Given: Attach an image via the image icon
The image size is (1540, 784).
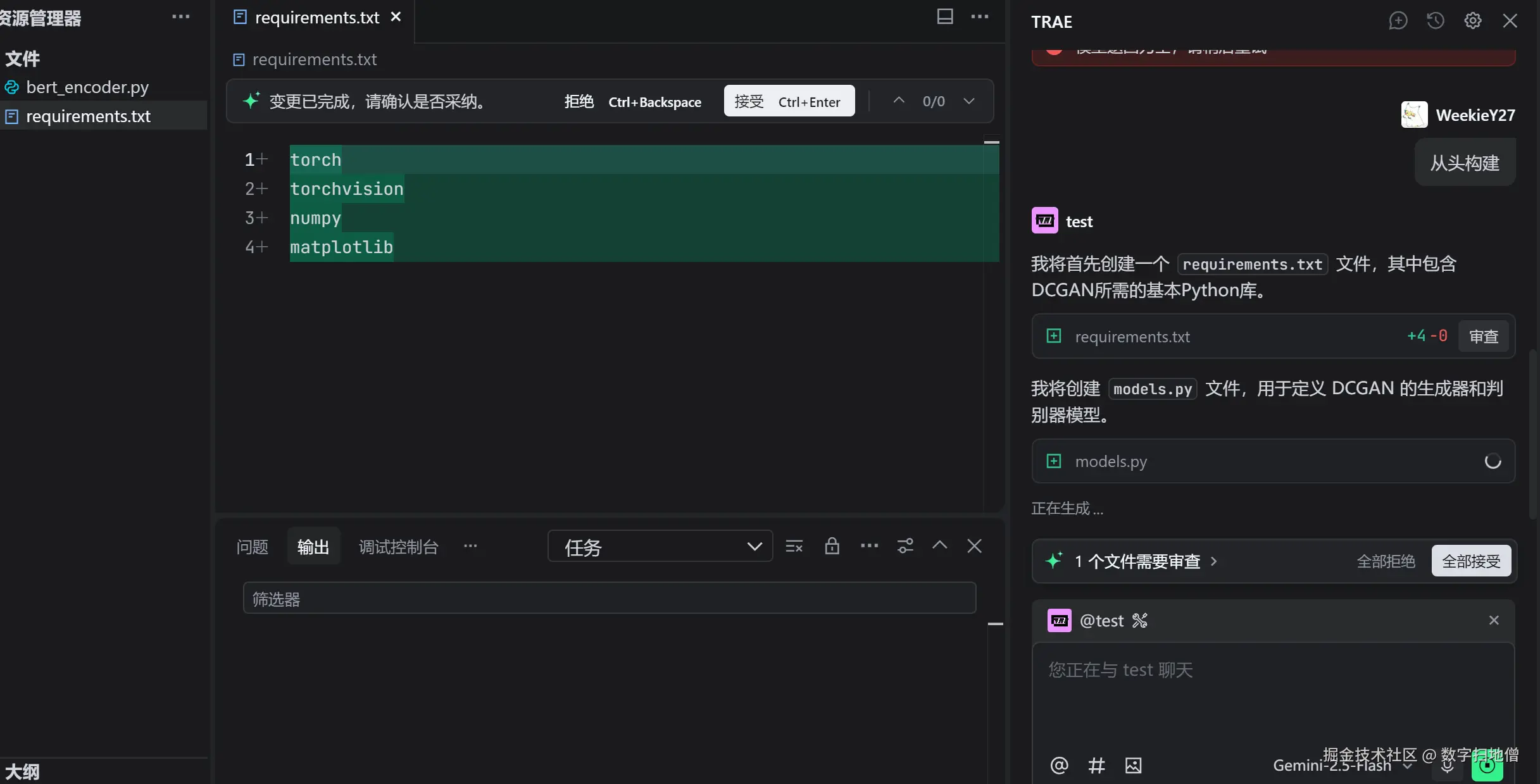Looking at the screenshot, I should coord(1133,766).
